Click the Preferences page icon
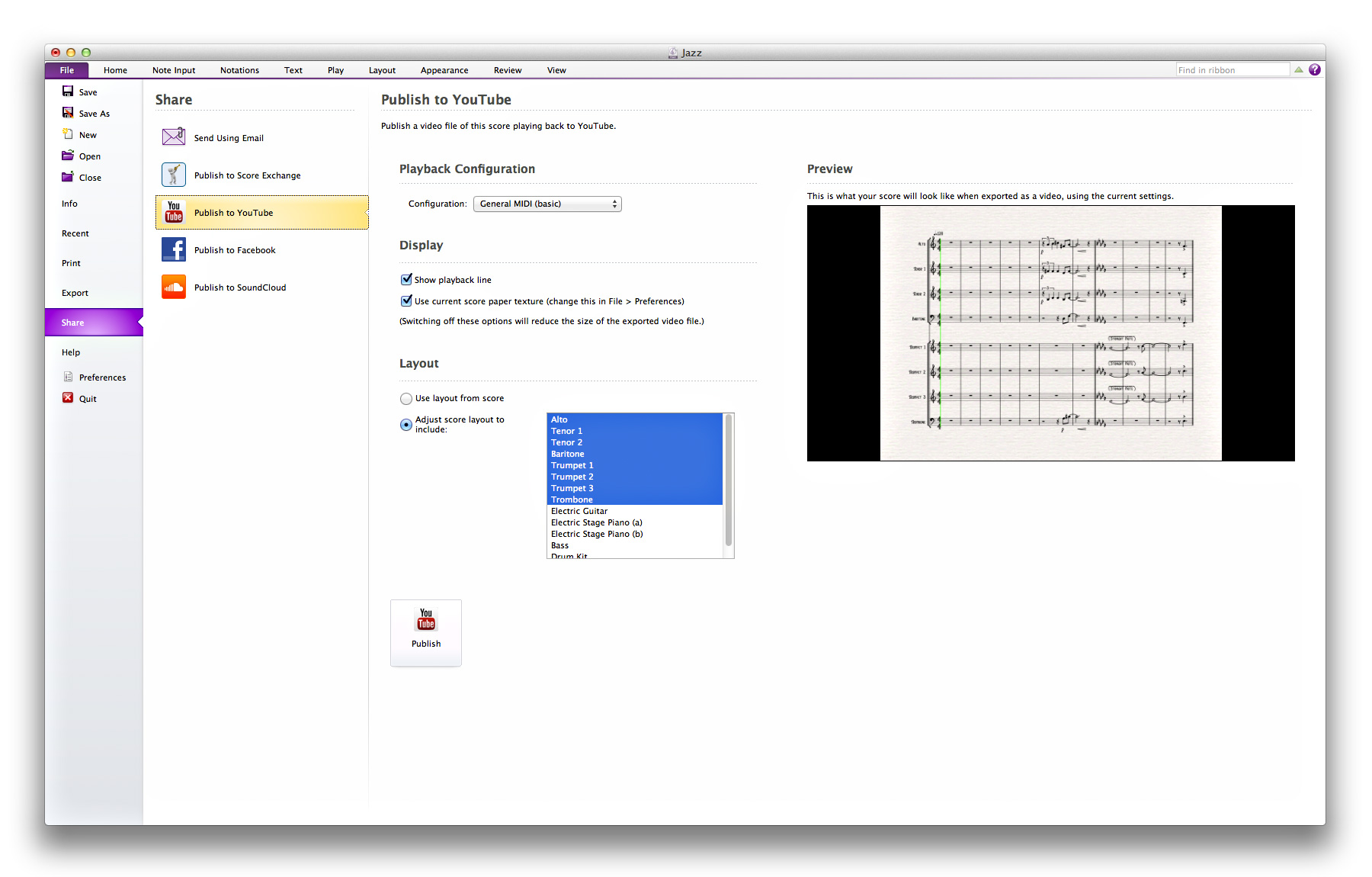 [68, 377]
